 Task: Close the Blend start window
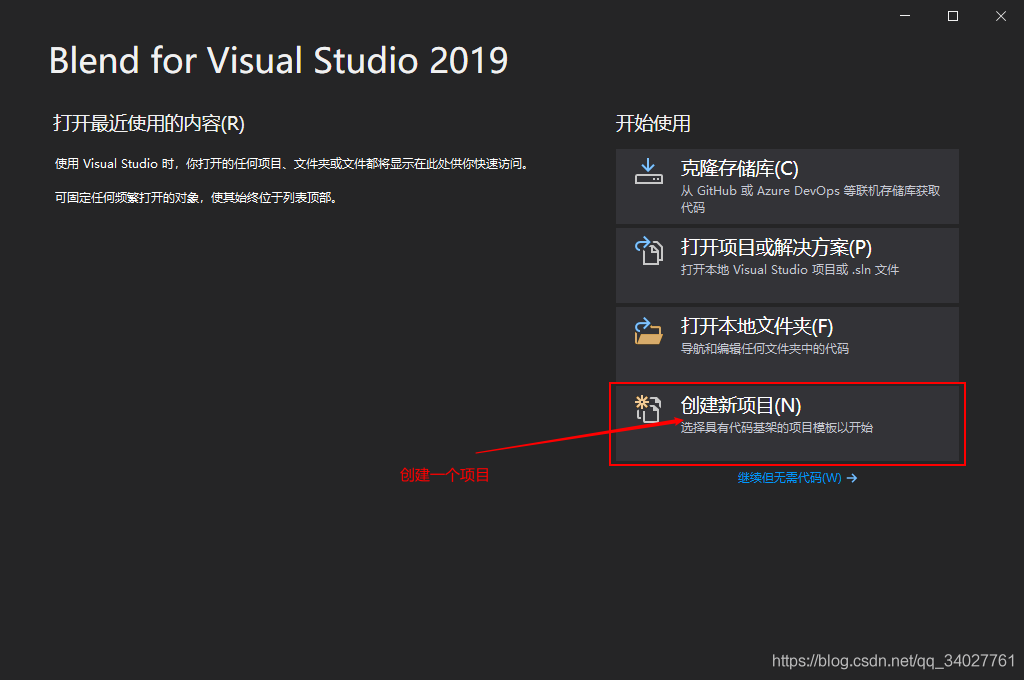pyautogui.click(x=1000, y=16)
